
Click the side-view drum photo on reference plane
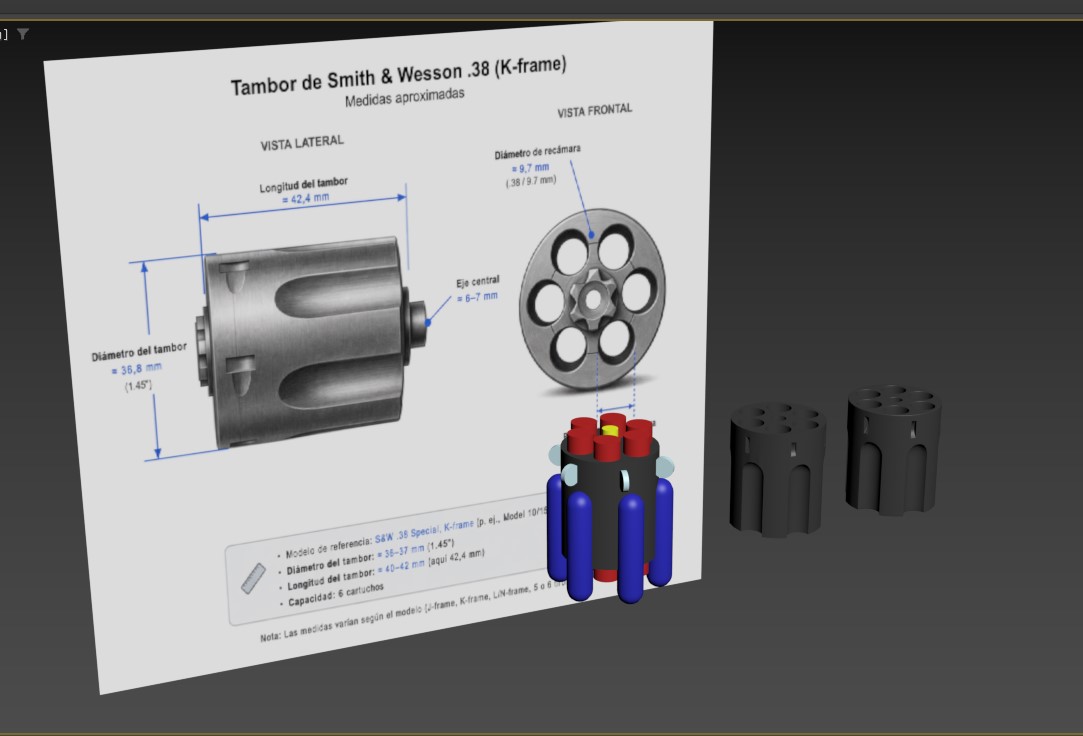(307, 340)
